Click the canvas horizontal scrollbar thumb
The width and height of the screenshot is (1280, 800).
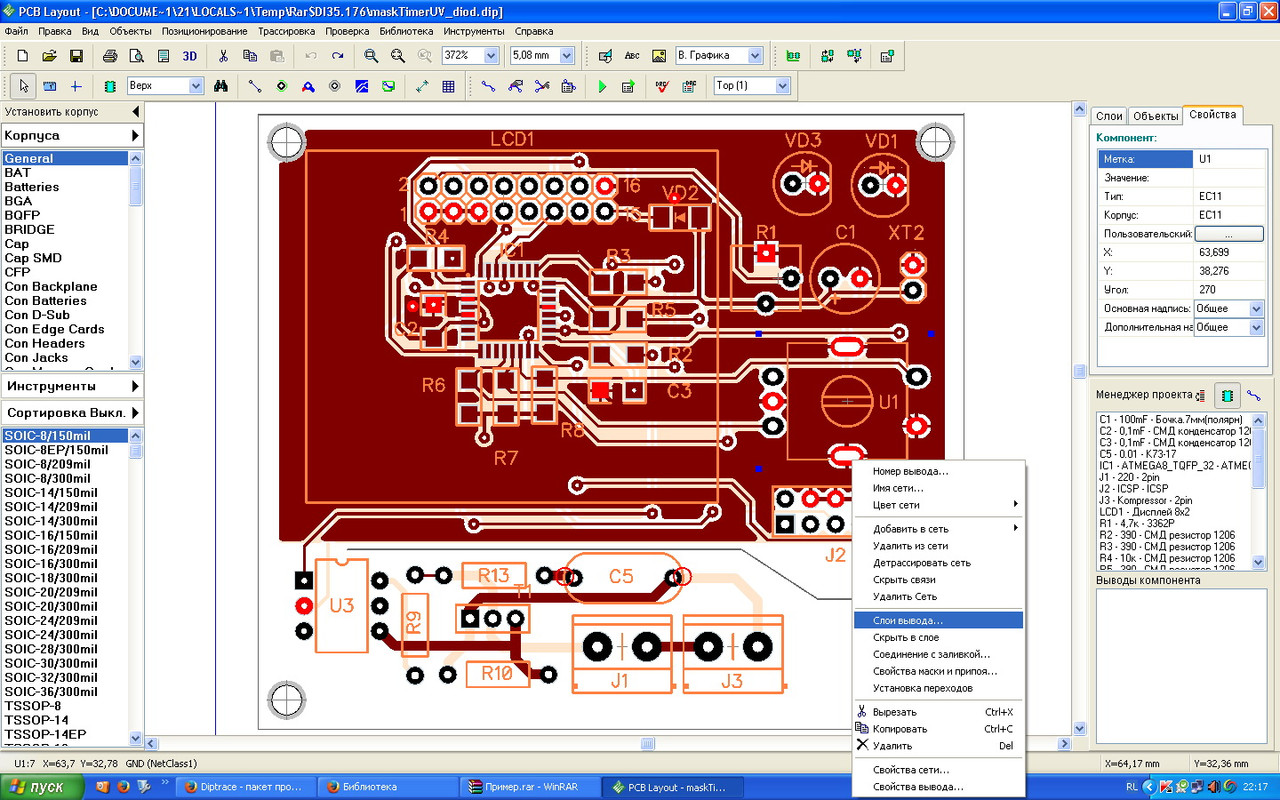pyautogui.click(x=648, y=744)
